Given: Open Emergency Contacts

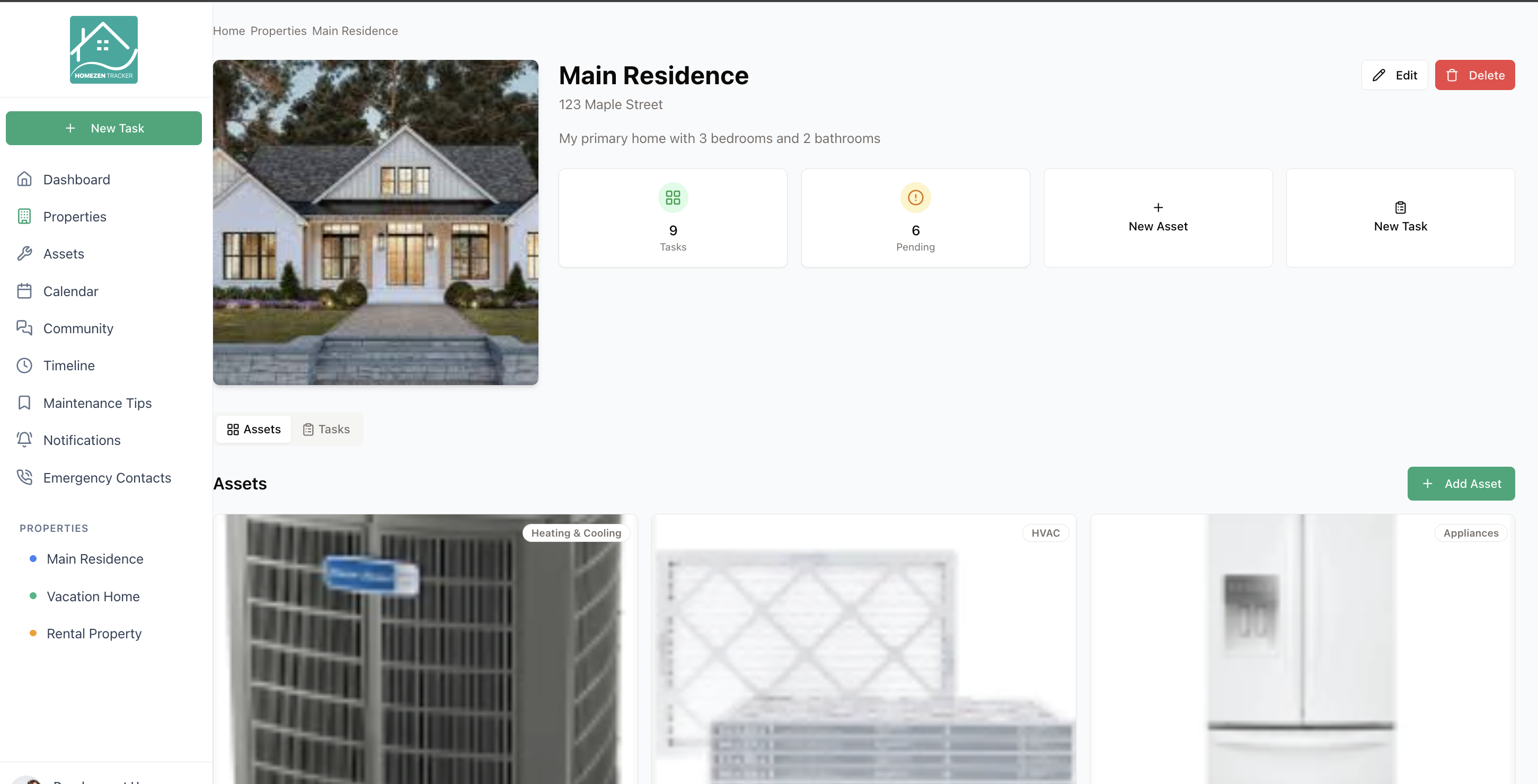Looking at the screenshot, I should (107, 477).
